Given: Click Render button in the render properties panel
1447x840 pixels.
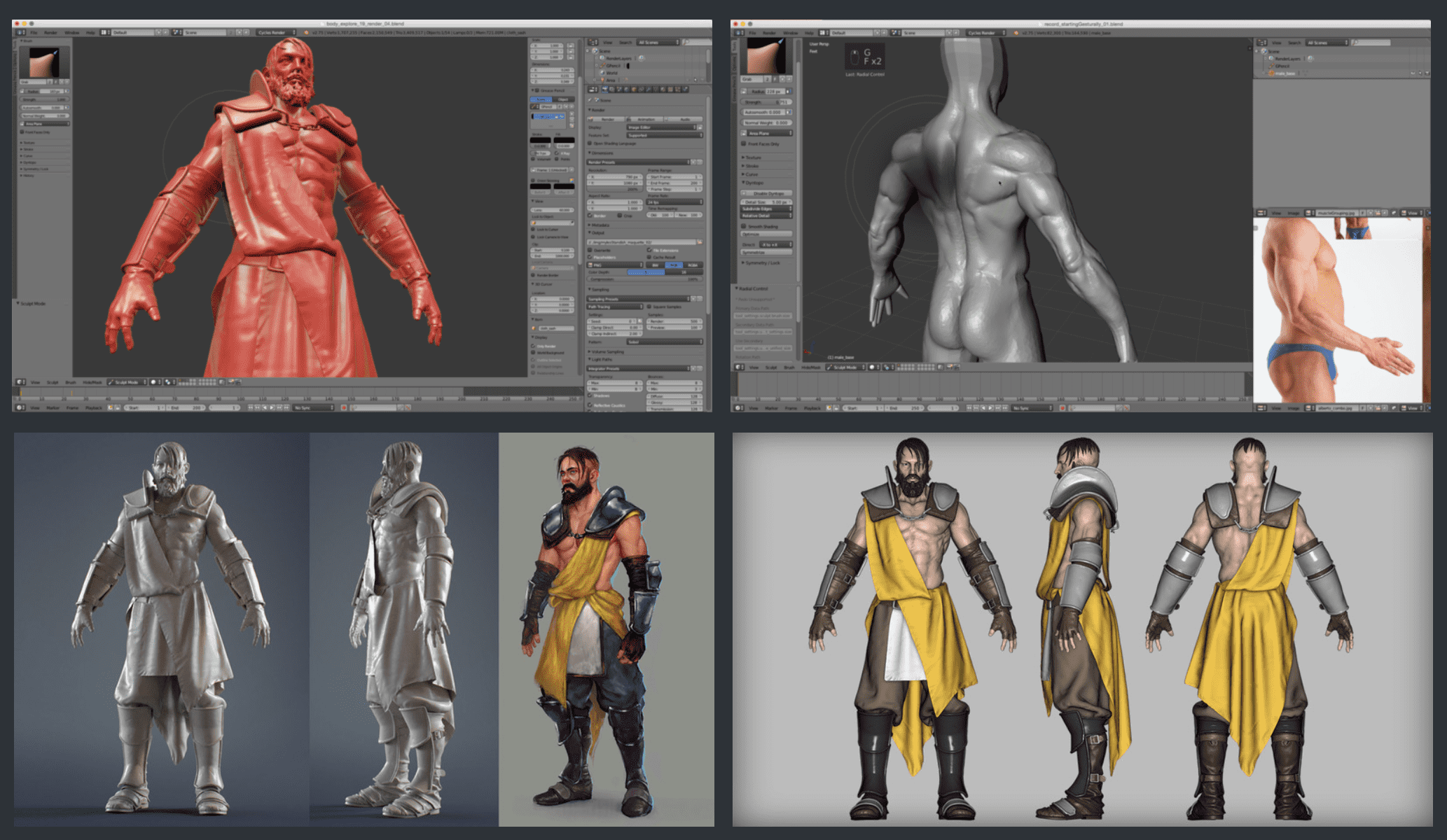Looking at the screenshot, I should point(607,120).
